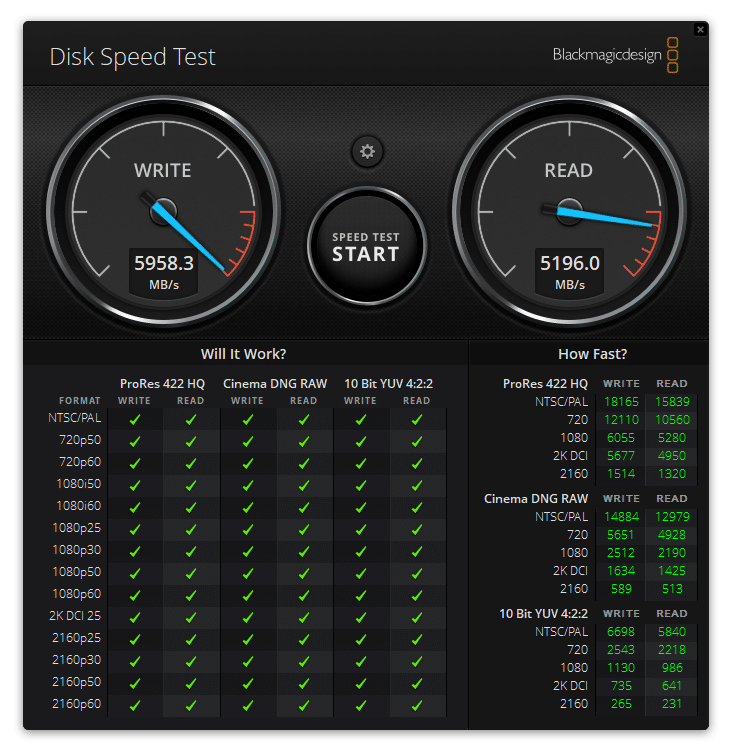Click Cinema DNG 1080 write value 2512
The image size is (732, 756).
[x=621, y=553]
